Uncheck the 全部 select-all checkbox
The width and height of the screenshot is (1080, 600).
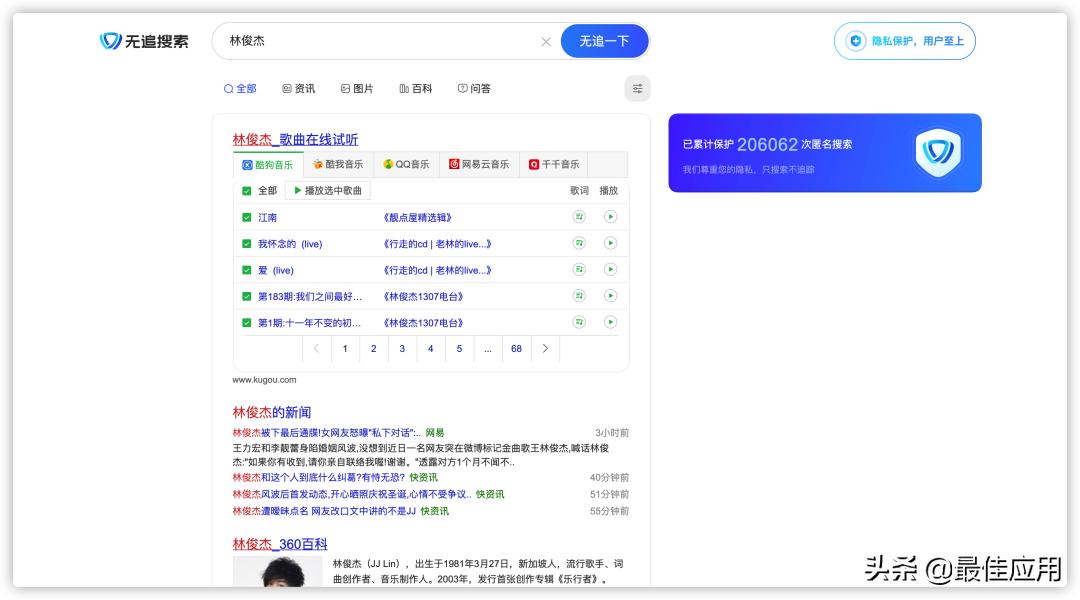click(245, 189)
